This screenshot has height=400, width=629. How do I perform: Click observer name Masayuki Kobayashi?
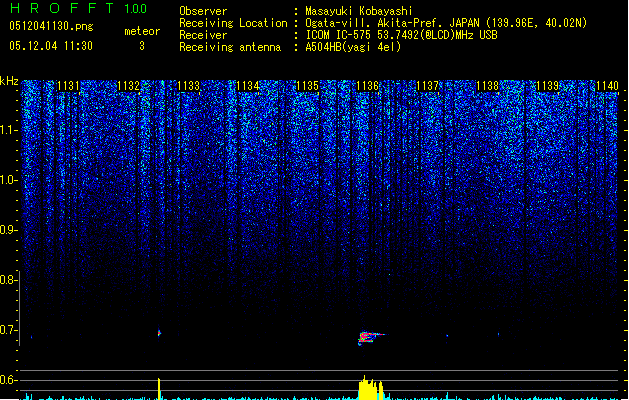click(x=359, y=11)
